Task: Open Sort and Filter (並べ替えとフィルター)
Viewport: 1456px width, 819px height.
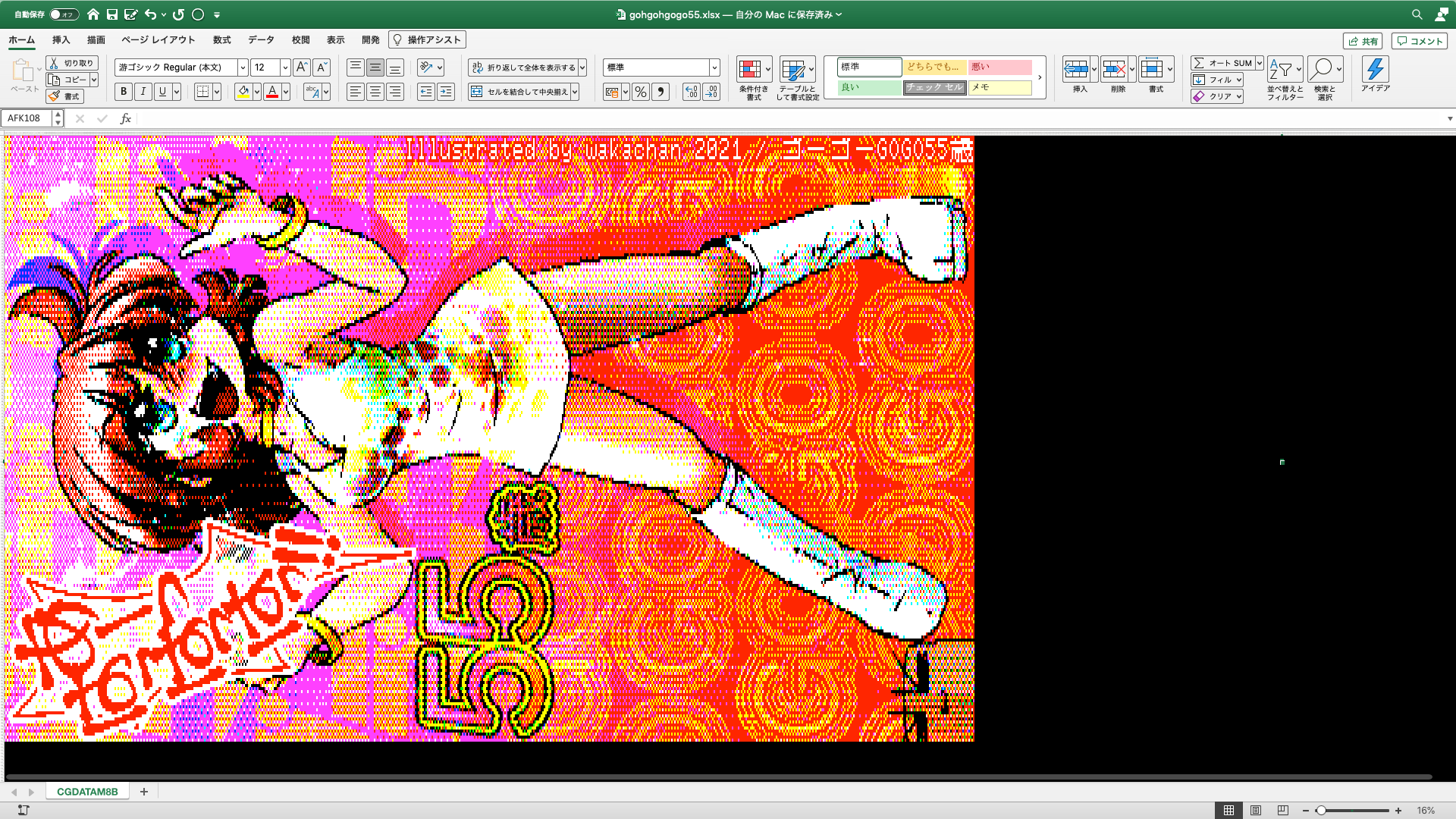Action: [1285, 79]
